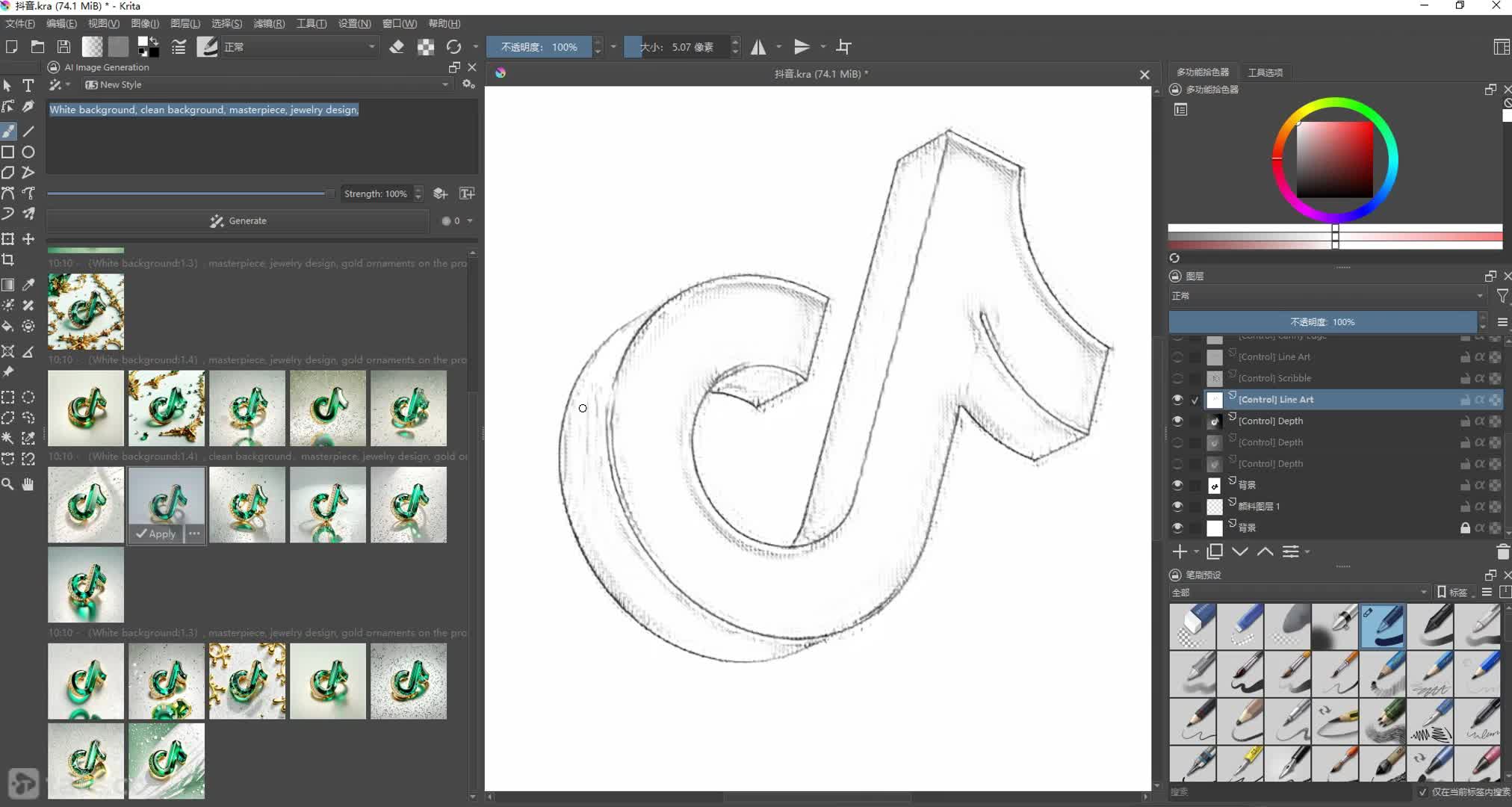Select the Fill bucket tool
This screenshot has width=1512, height=807.
pos(8,327)
